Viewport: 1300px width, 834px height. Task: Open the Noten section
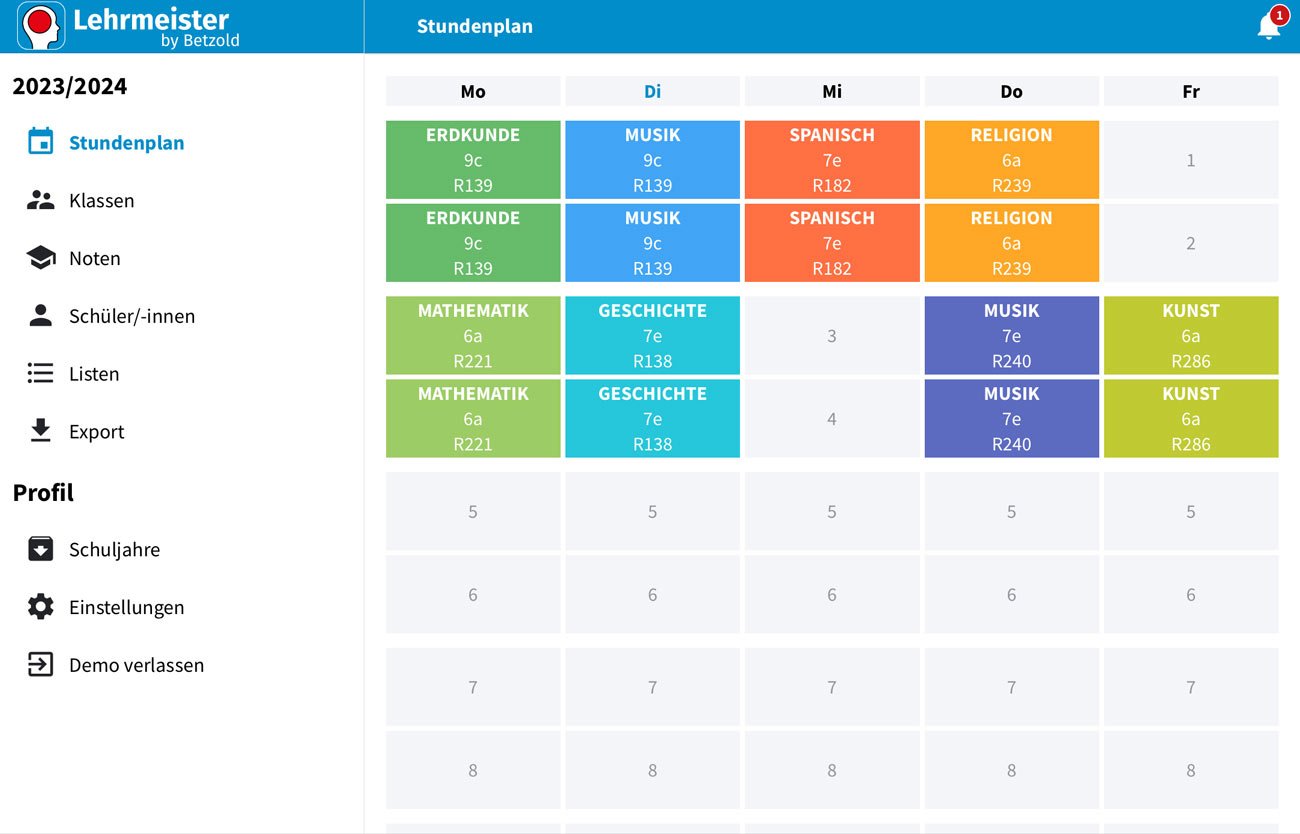coord(94,258)
